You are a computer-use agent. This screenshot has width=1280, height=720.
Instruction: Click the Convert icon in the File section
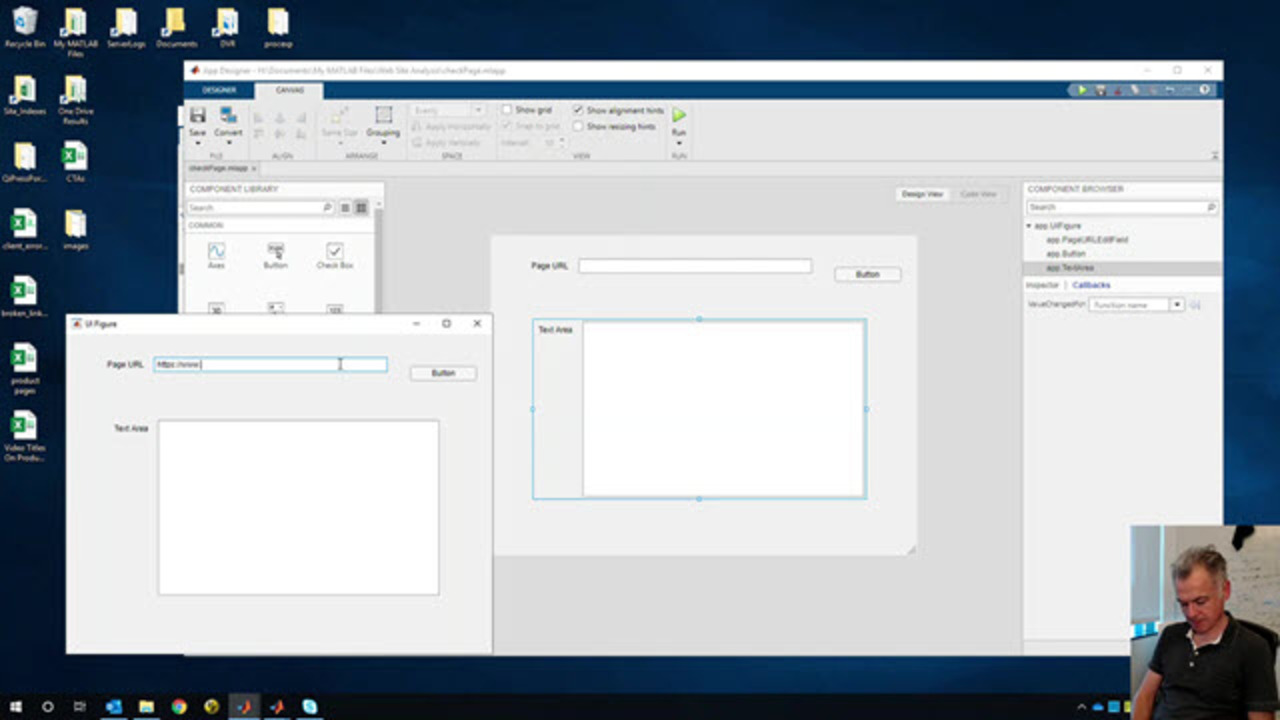228,116
